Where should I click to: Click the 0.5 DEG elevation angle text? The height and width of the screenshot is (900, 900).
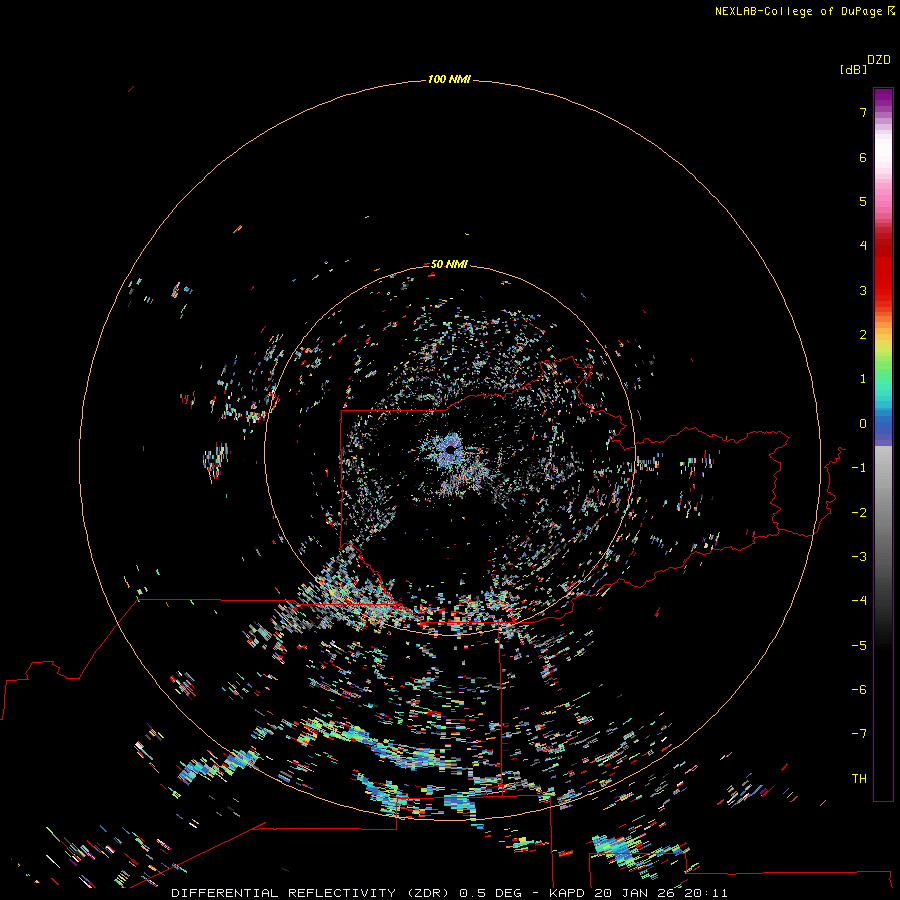tap(491, 893)
